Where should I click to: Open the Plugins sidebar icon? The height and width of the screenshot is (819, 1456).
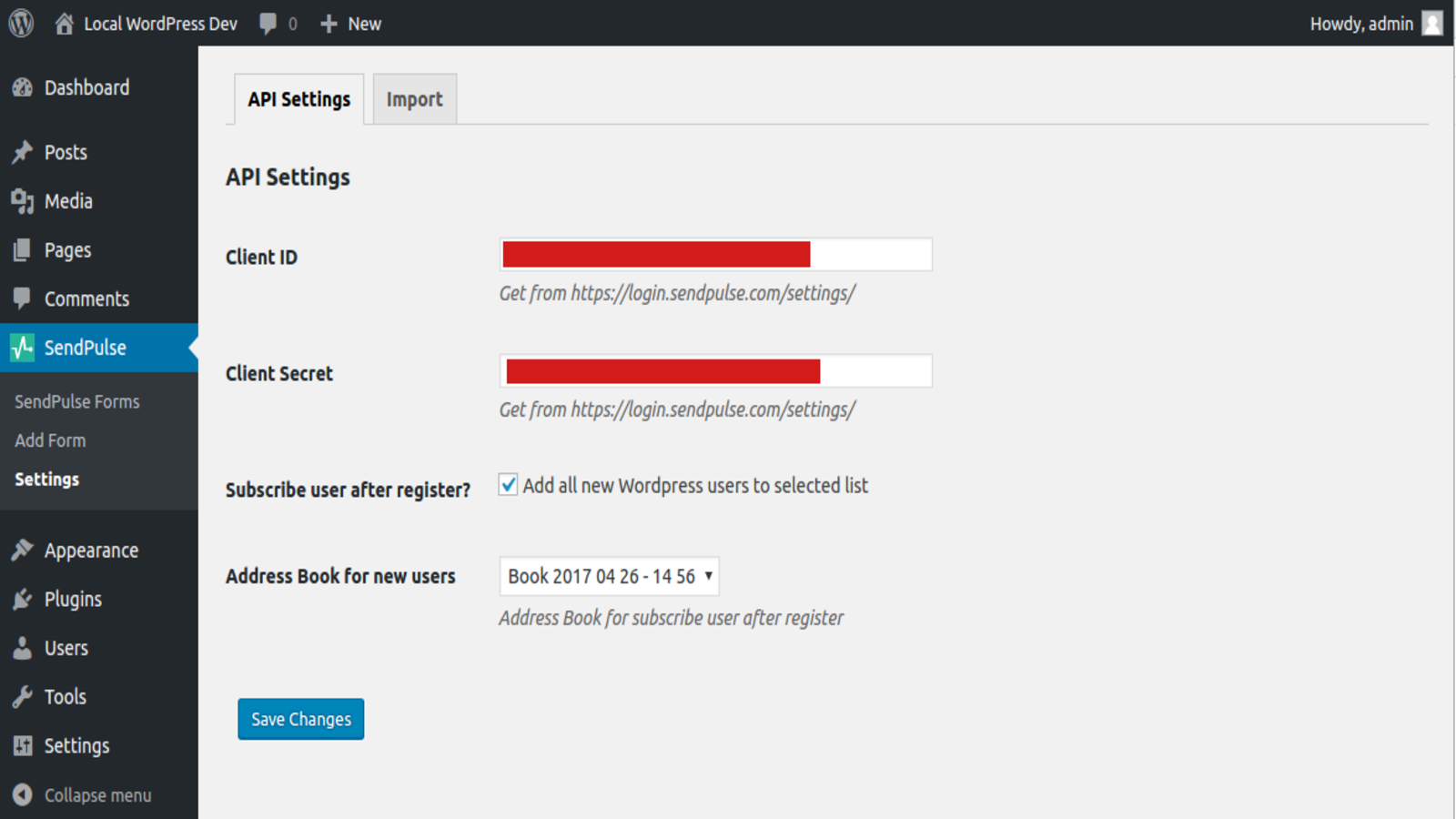click(x=22, y=599)
